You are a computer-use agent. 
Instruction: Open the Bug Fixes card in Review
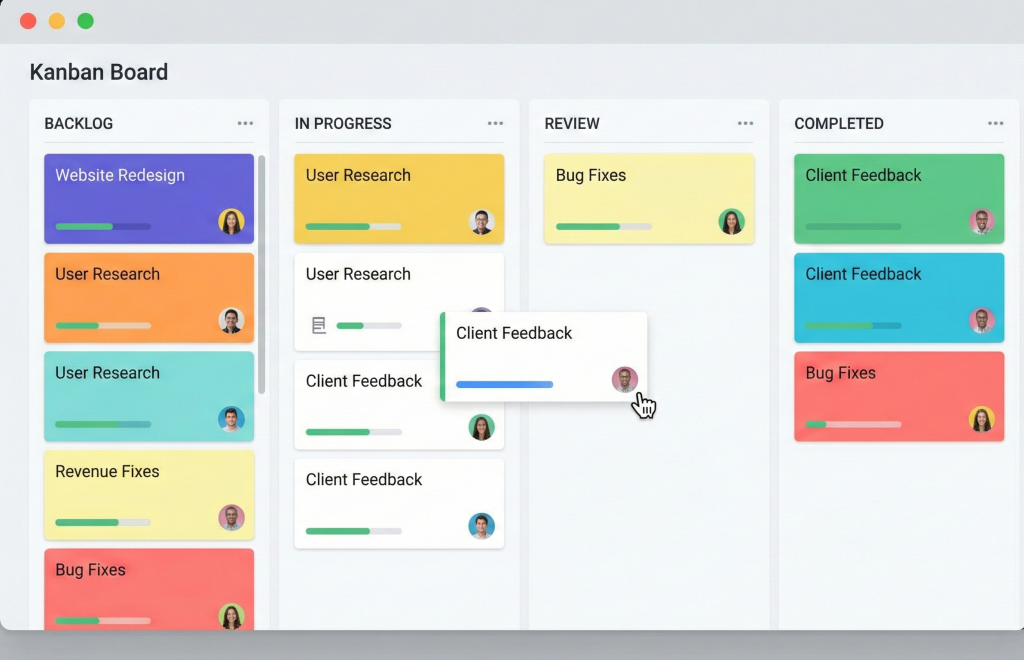point(648,197)
